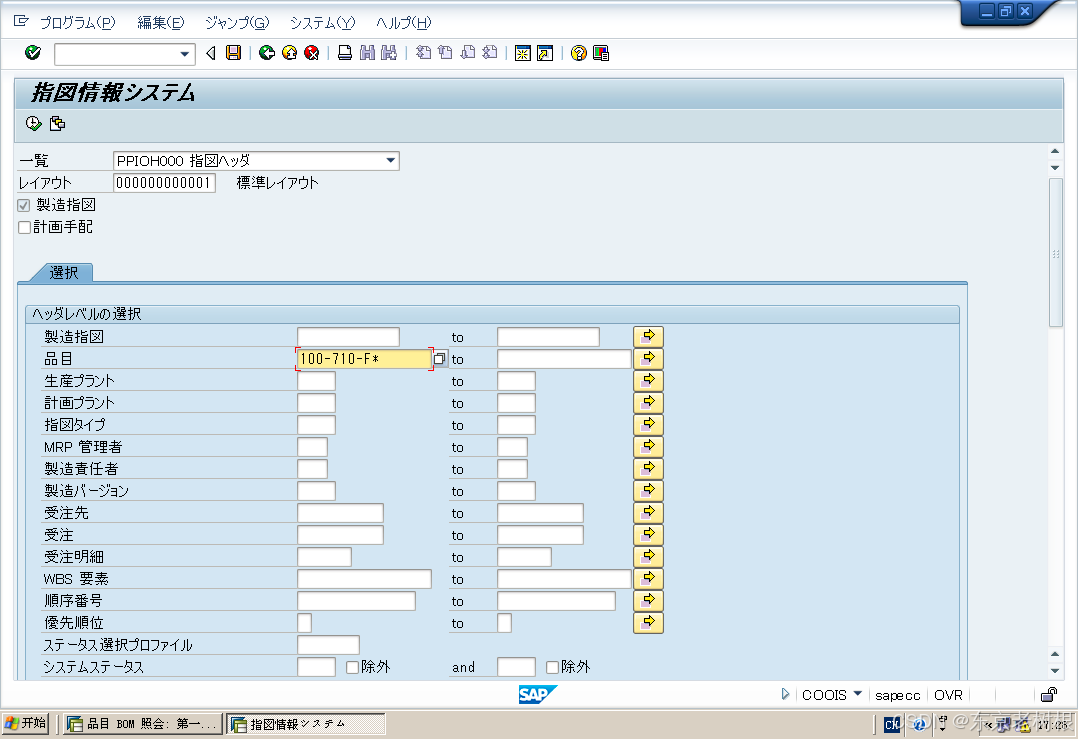Click the yellow Exit arrow icon
The width and height of the screenshot is (1078, 739).
[x=289, y=53]
